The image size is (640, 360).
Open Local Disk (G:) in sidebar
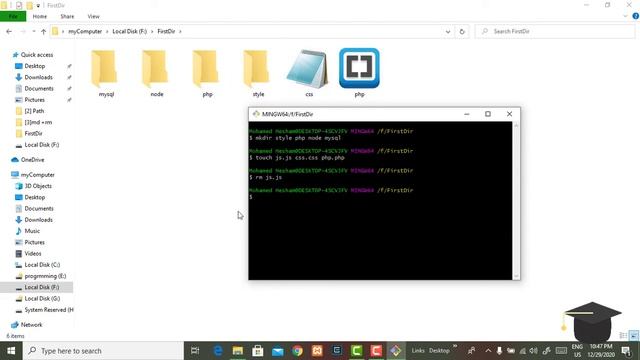(42, 298)
